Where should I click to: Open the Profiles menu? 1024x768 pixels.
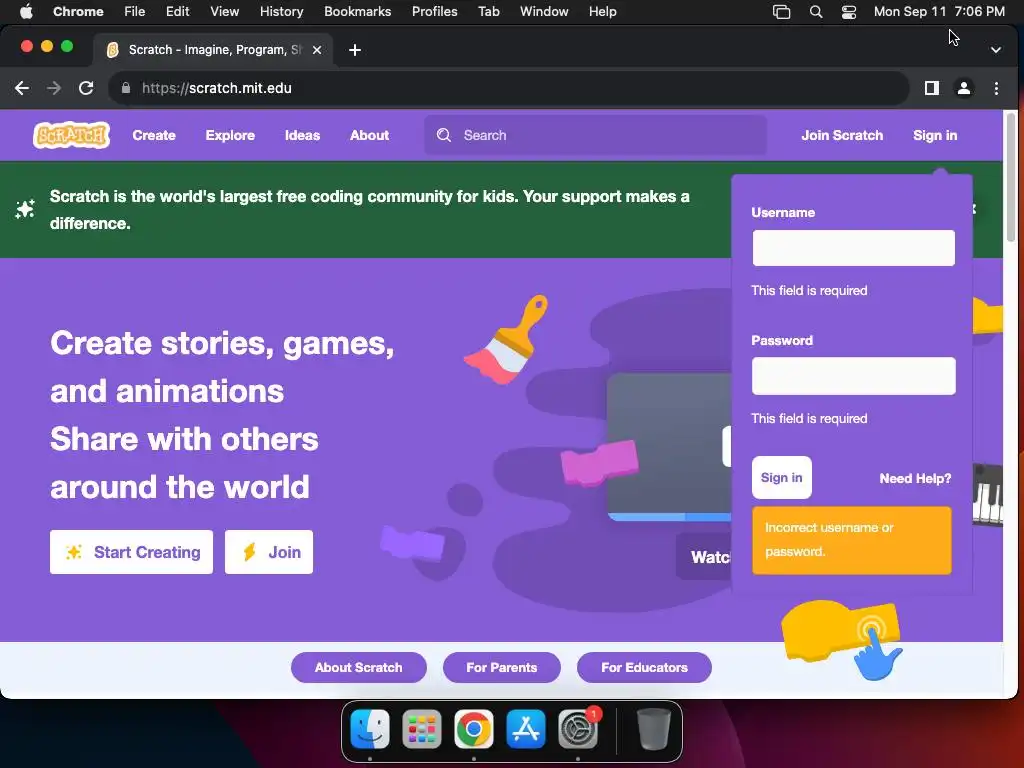click(434, 12)
